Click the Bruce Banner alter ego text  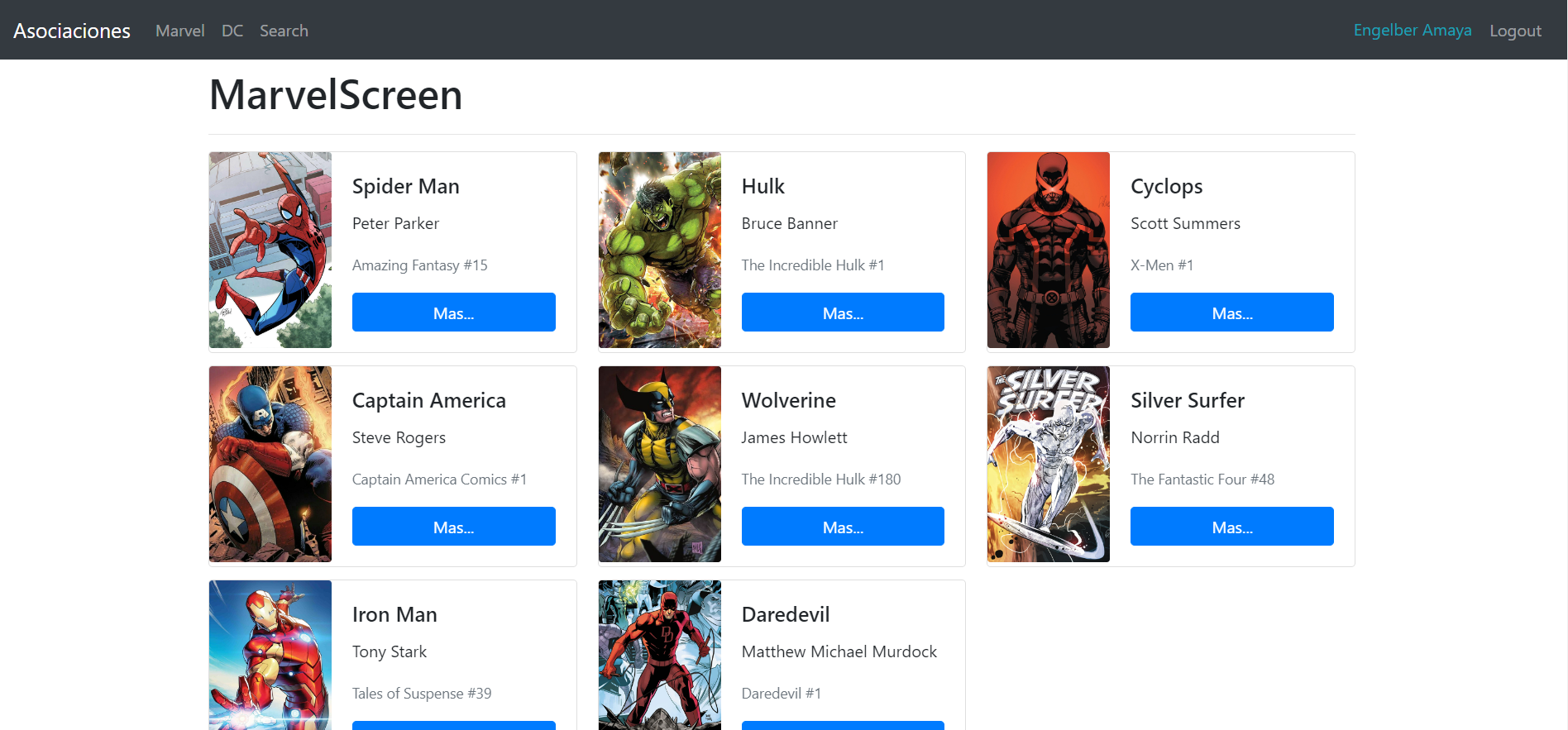790,223
